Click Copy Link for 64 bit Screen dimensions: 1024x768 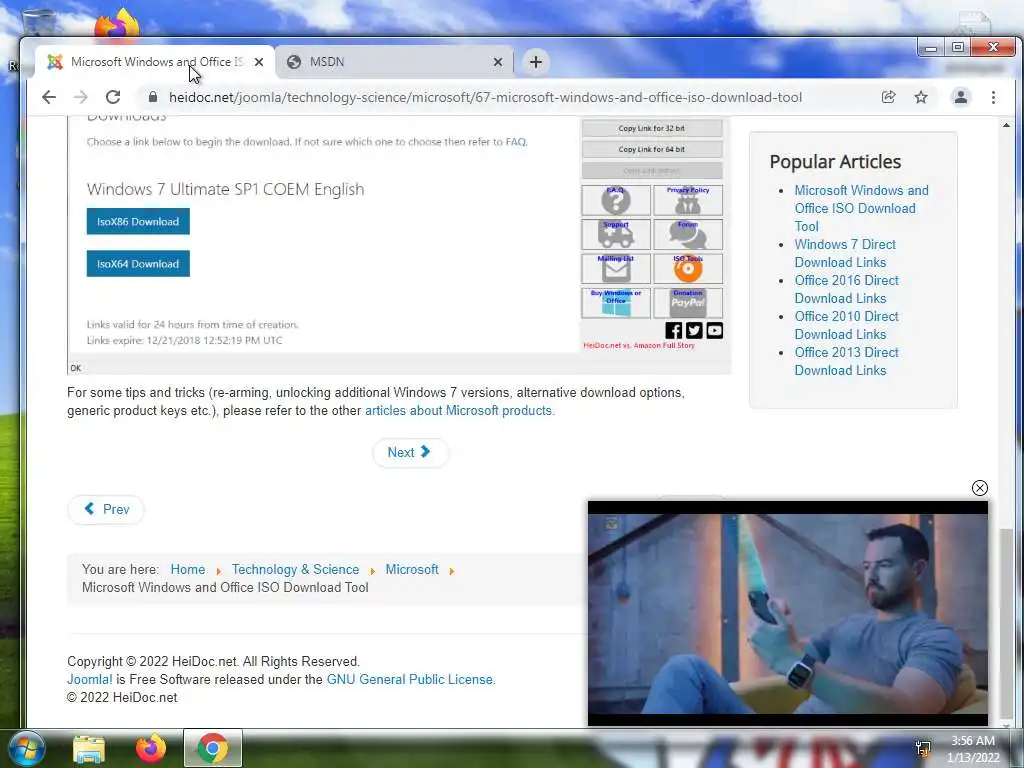click(x=652, y=149)
